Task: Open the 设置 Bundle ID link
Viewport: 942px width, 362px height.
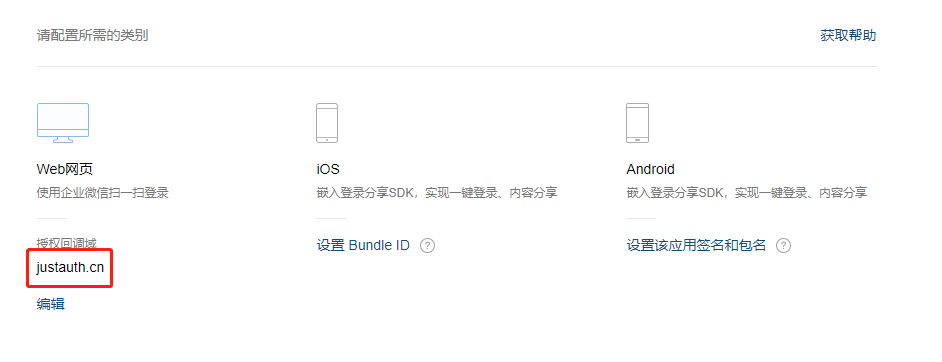Action: click(363, 246)
